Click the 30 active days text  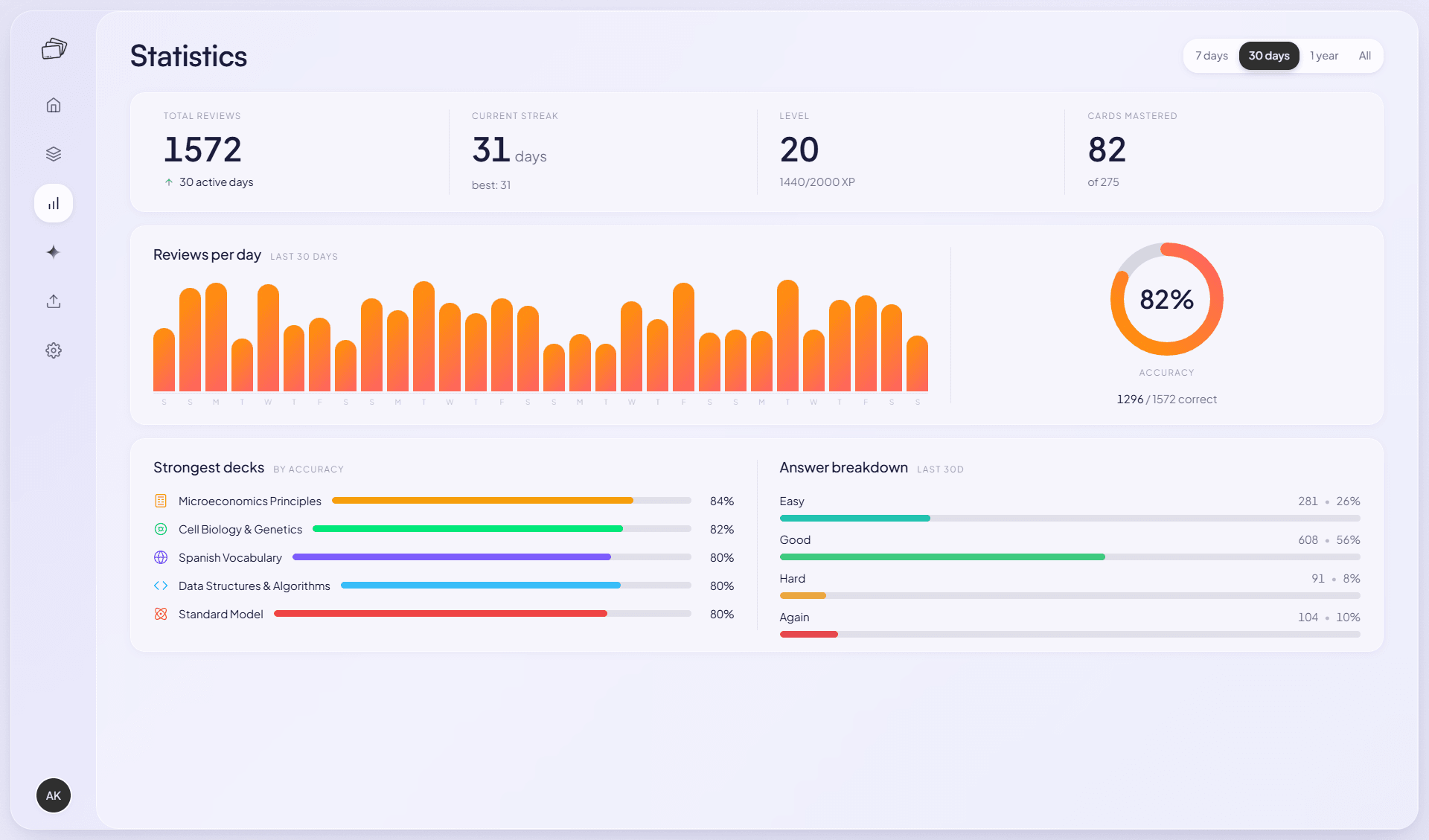[216, 182]
